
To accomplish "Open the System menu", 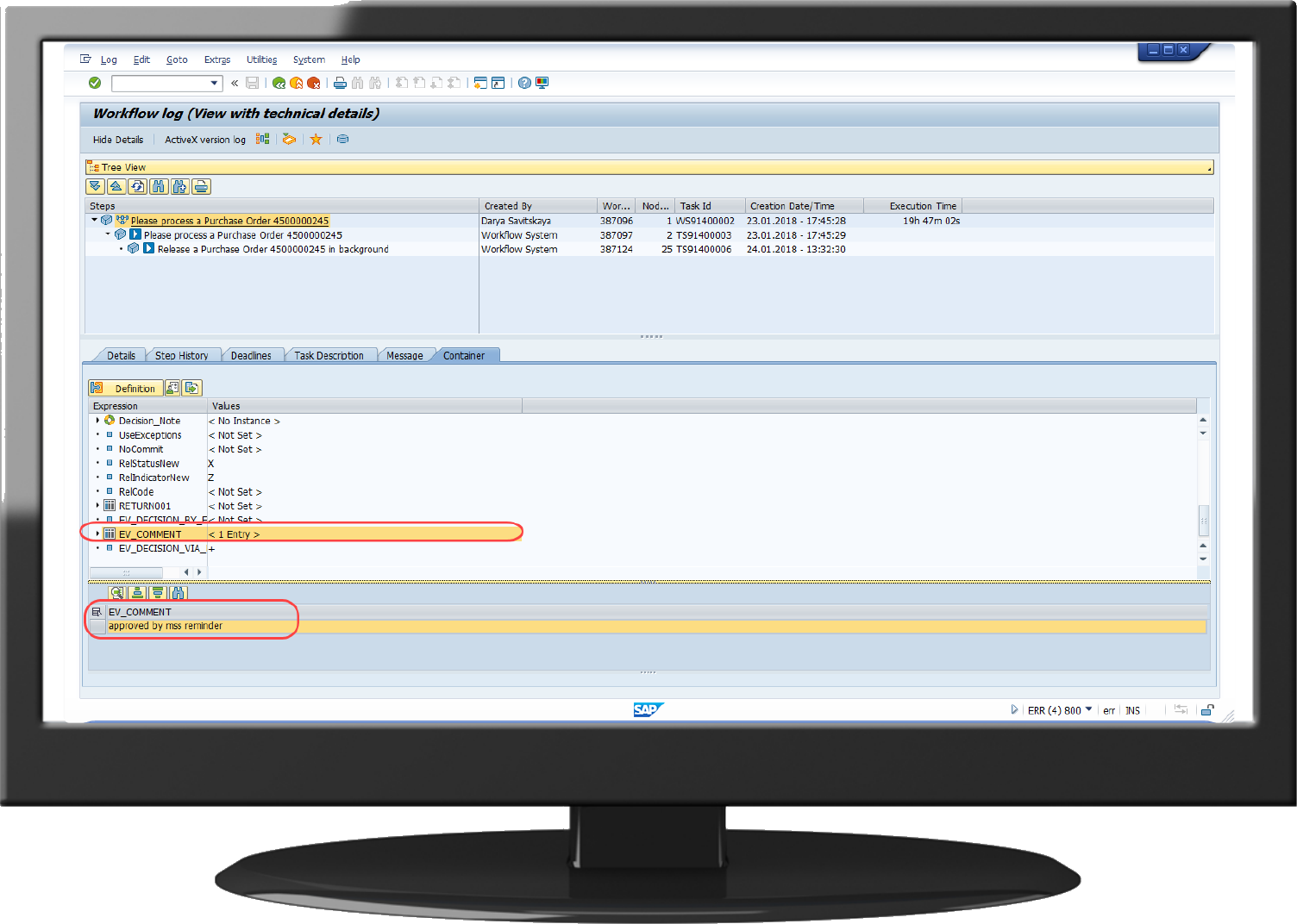I will click(x=309, y=59).
